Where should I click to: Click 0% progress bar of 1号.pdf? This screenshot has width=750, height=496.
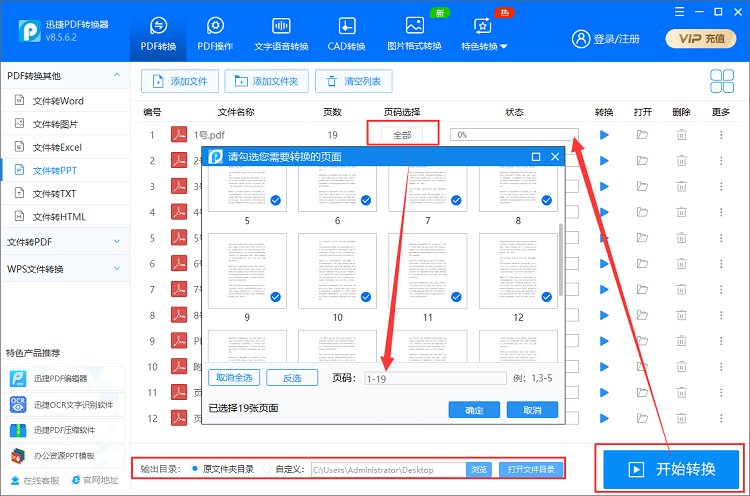coord(514,135)
